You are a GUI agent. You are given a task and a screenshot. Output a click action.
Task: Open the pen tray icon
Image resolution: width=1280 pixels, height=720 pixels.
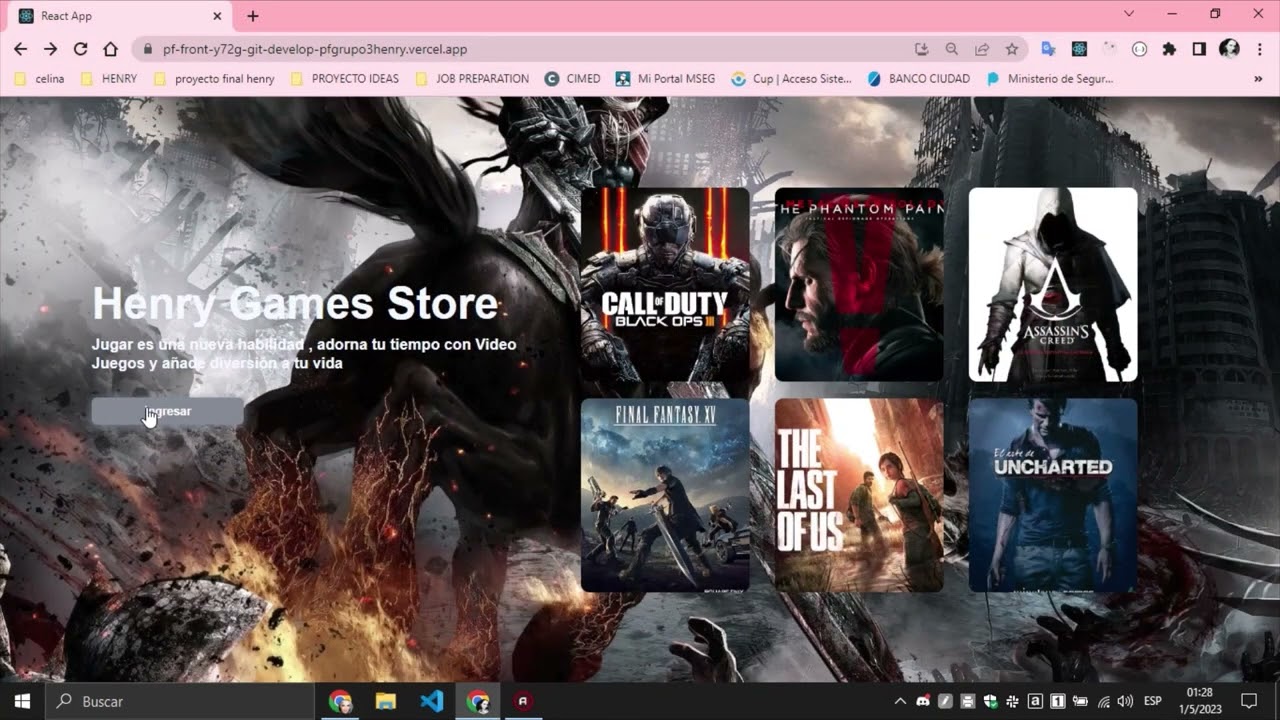coord(945,701)
